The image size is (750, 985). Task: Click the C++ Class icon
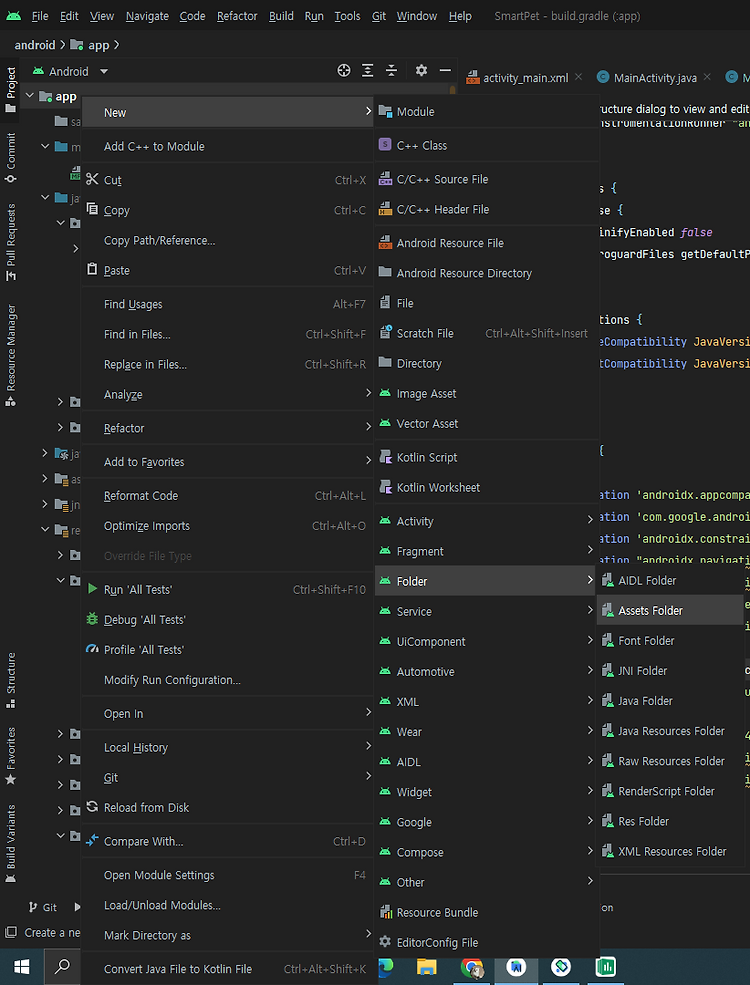386,145
